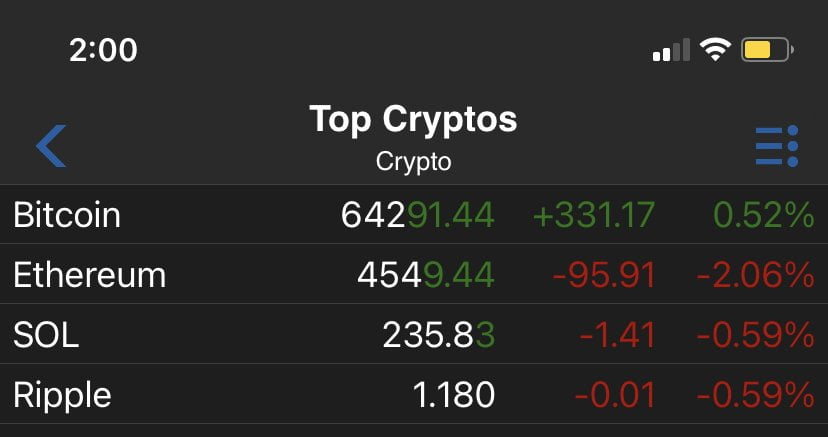Open the list options menu icon

(x=776, y=146)
